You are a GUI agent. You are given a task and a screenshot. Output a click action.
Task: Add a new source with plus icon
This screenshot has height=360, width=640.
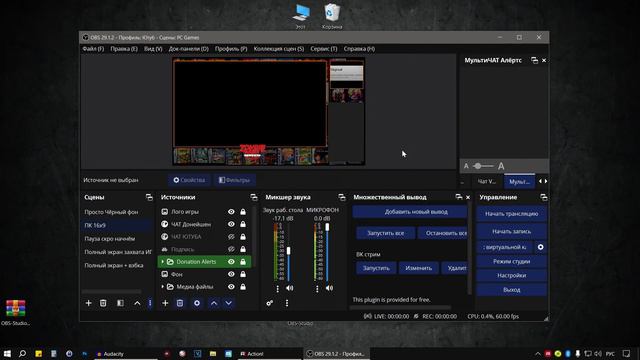(165, 303)
